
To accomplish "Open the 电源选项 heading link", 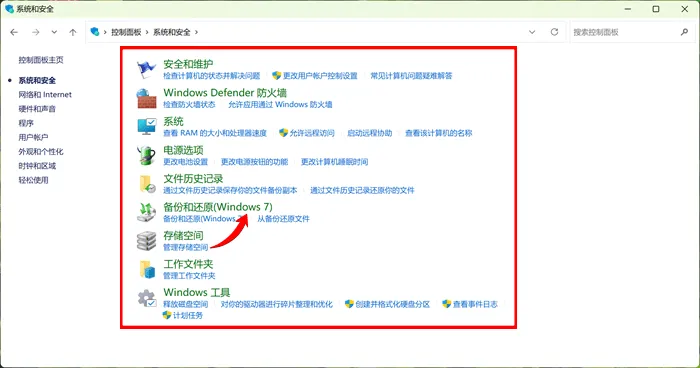I will (183, 150).
